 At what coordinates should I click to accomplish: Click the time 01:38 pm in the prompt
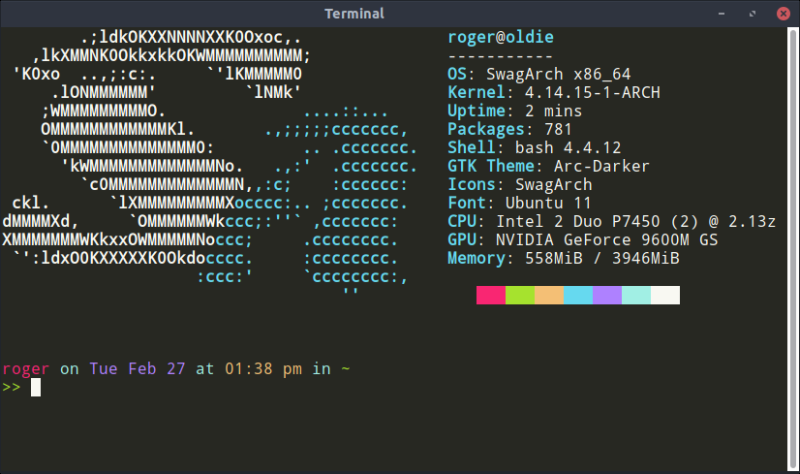tap(263, 368)
